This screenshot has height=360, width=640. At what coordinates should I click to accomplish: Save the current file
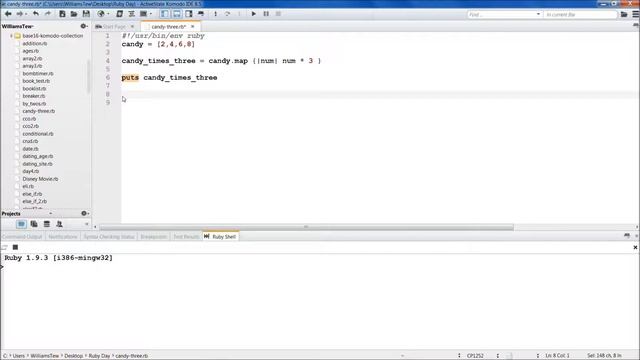[x=86, y=14]
